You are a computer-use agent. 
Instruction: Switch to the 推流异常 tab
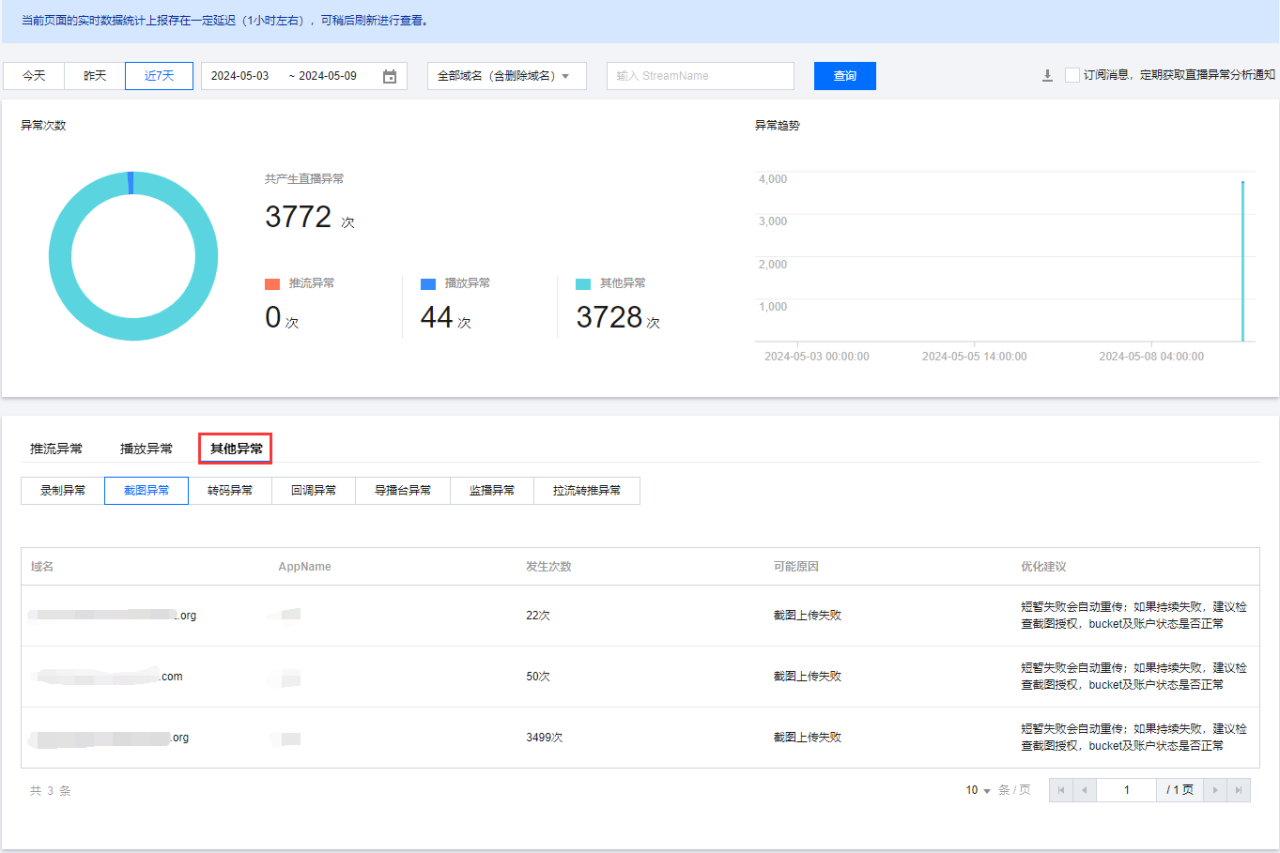point(56,449)
